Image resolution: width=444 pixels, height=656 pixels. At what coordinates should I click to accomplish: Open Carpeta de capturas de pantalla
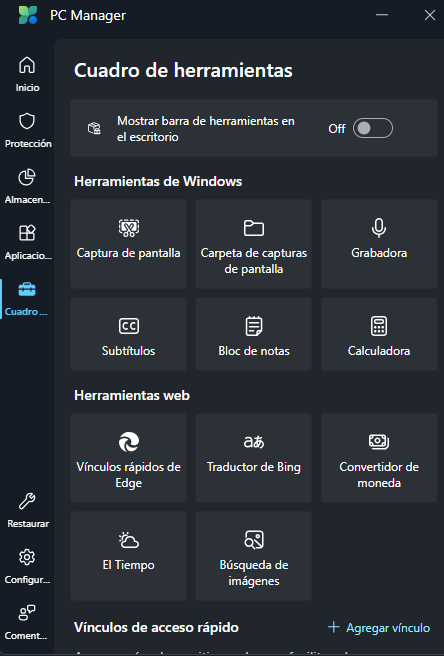(x=254, y=243)
